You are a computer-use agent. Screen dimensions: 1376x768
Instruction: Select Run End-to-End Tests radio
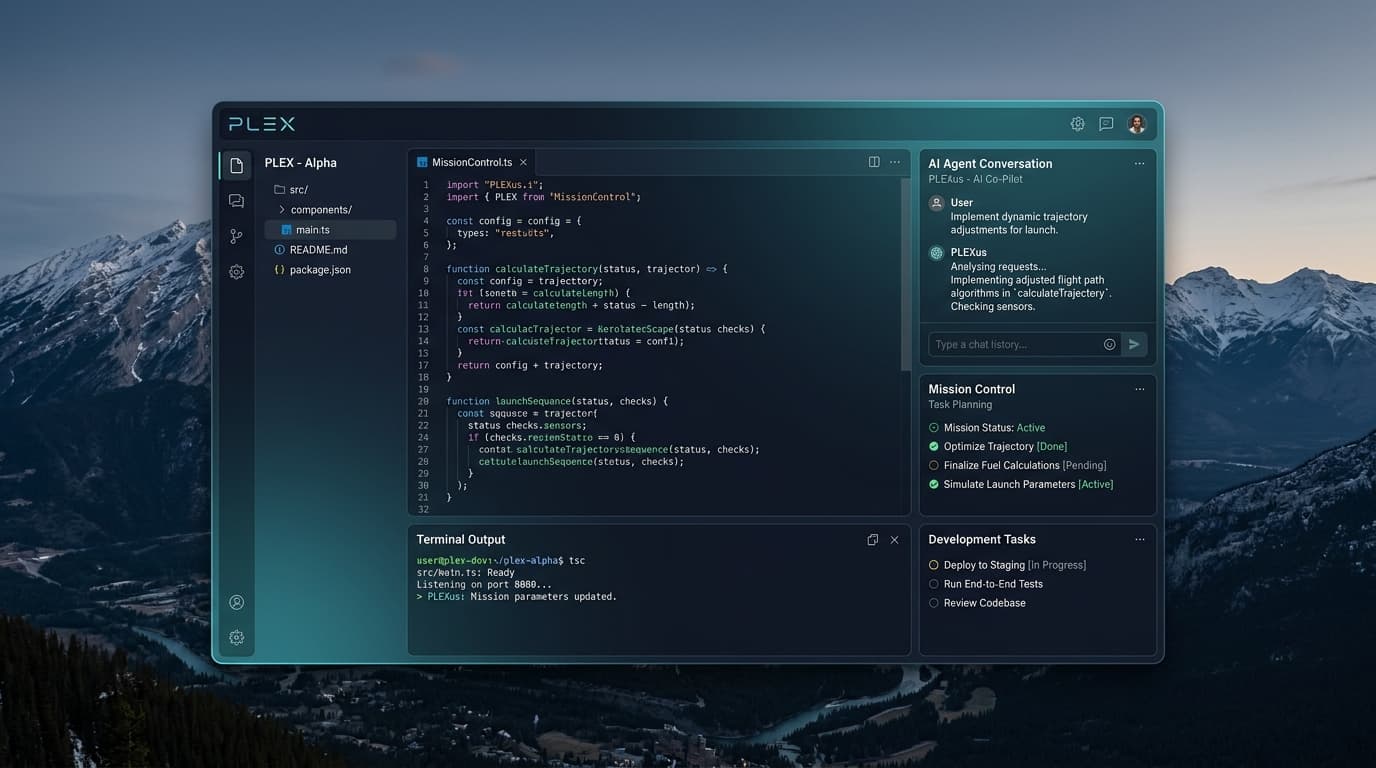[x=934, y=584]
